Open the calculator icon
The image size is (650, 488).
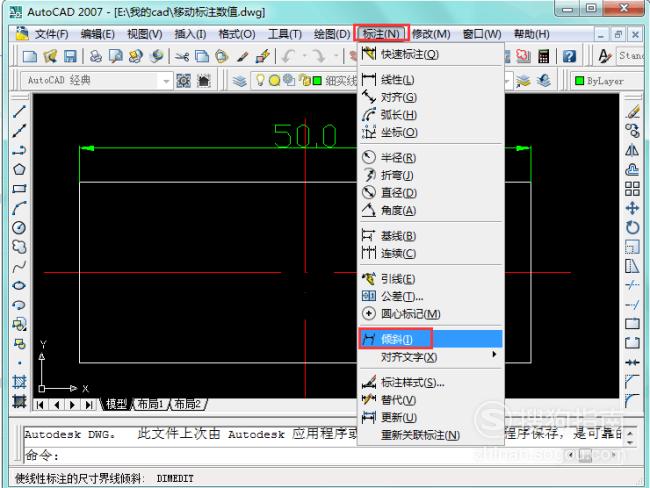point(543,56)
